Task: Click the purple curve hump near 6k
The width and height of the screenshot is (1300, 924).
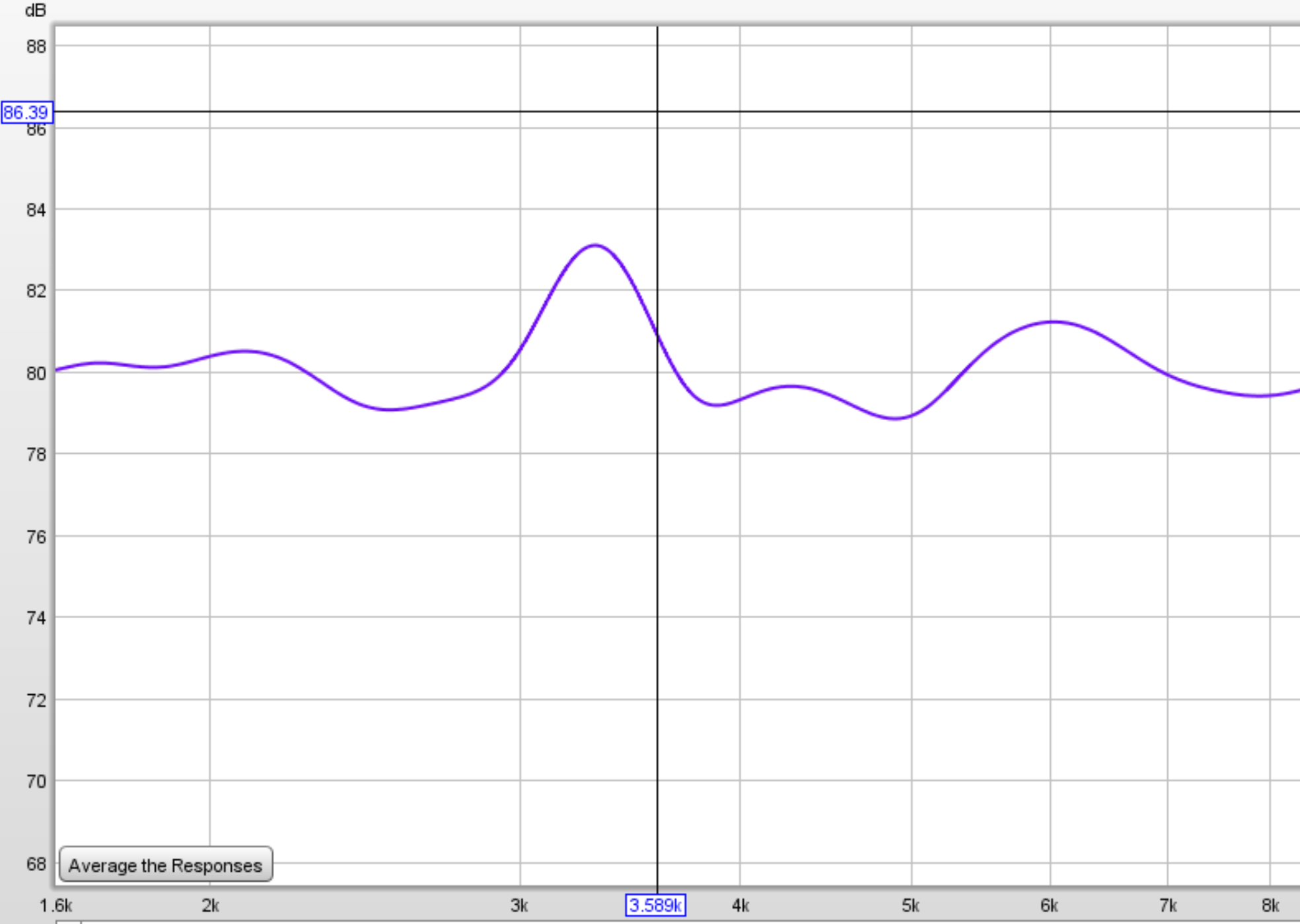Action: (1053, 322)
